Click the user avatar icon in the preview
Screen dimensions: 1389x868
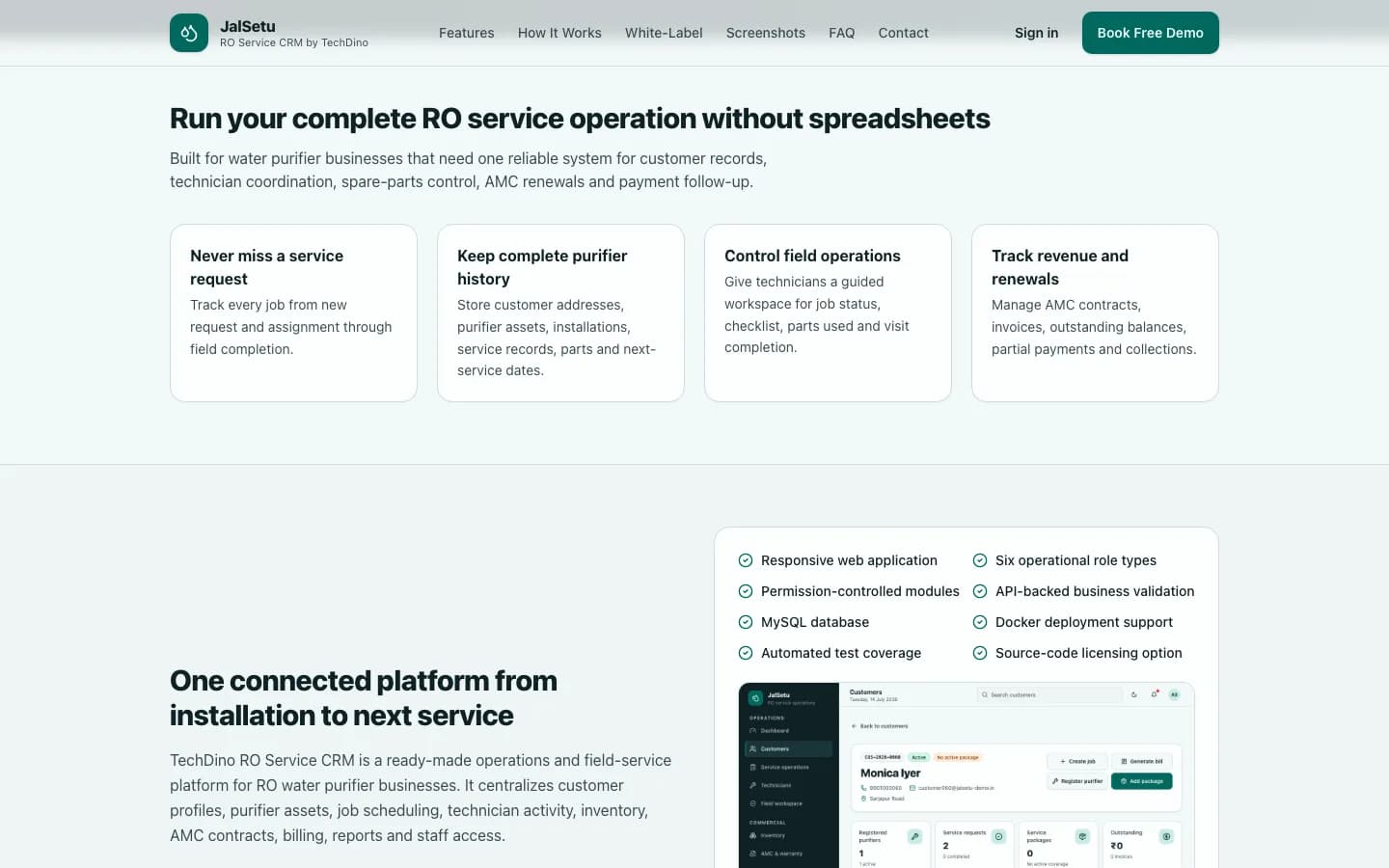pos(1174,694)
